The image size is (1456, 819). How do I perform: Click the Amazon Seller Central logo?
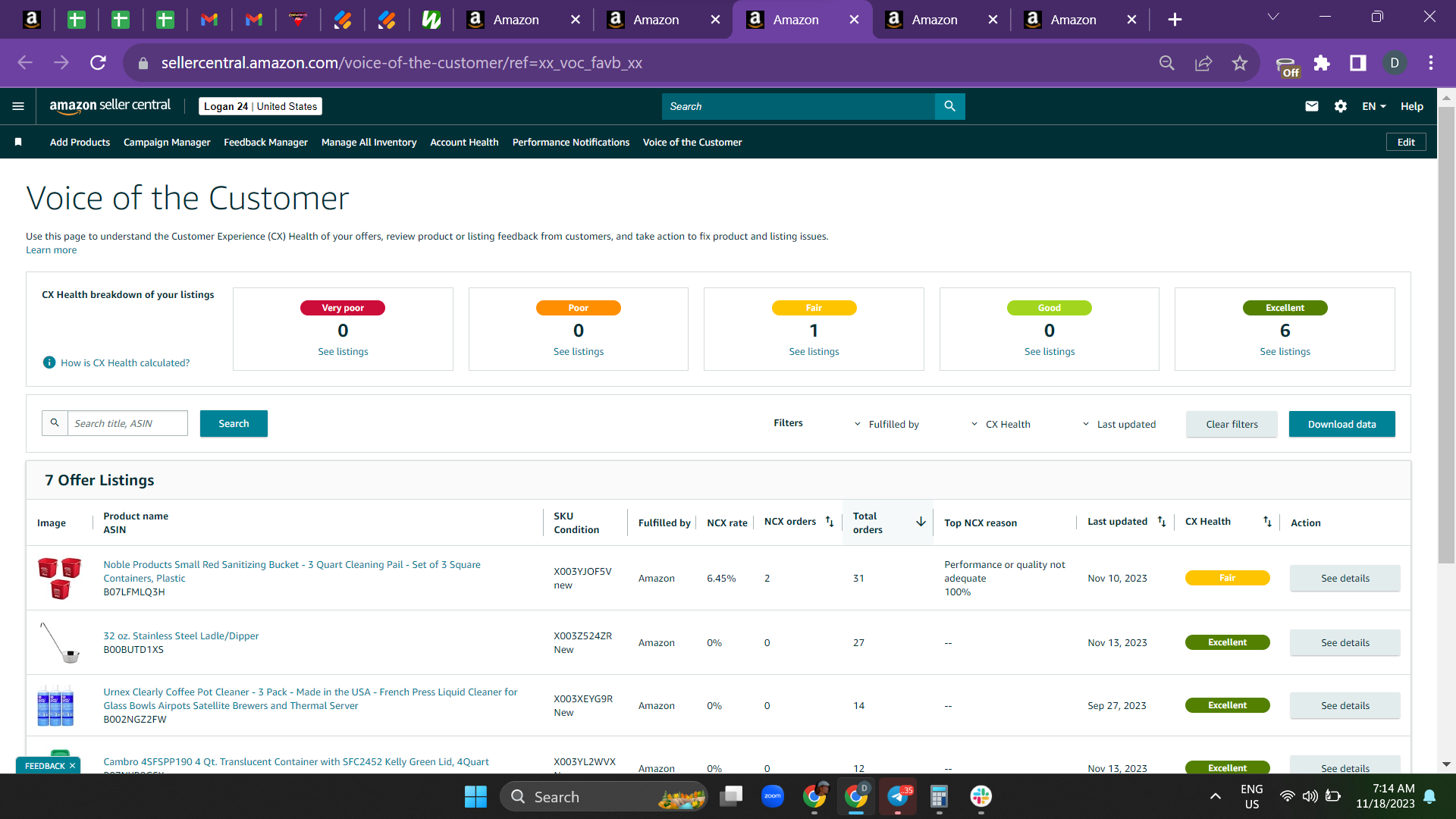[x=110, y=106]
